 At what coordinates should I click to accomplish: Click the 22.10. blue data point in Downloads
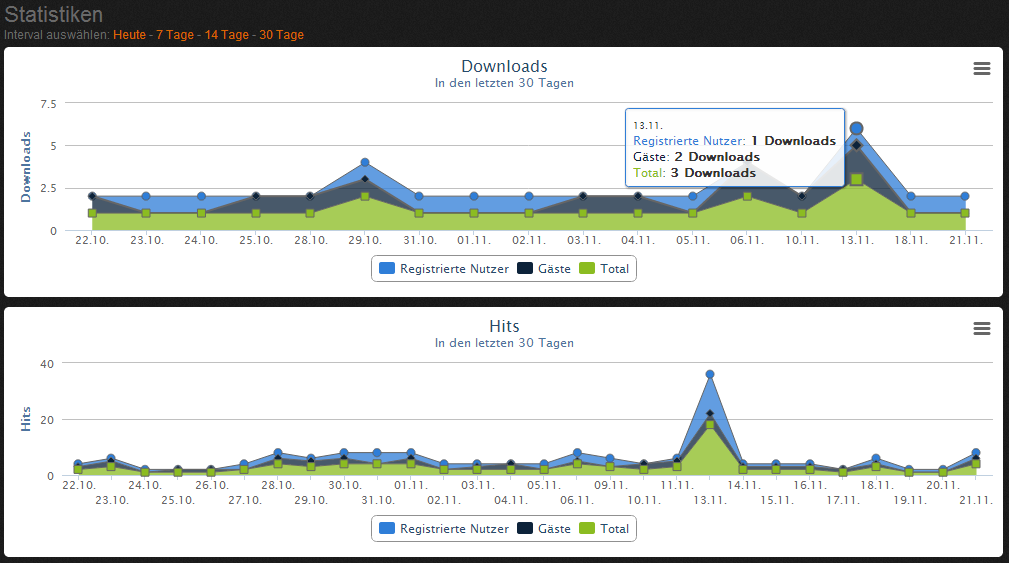pyautogui.click(x=92, y=196)
